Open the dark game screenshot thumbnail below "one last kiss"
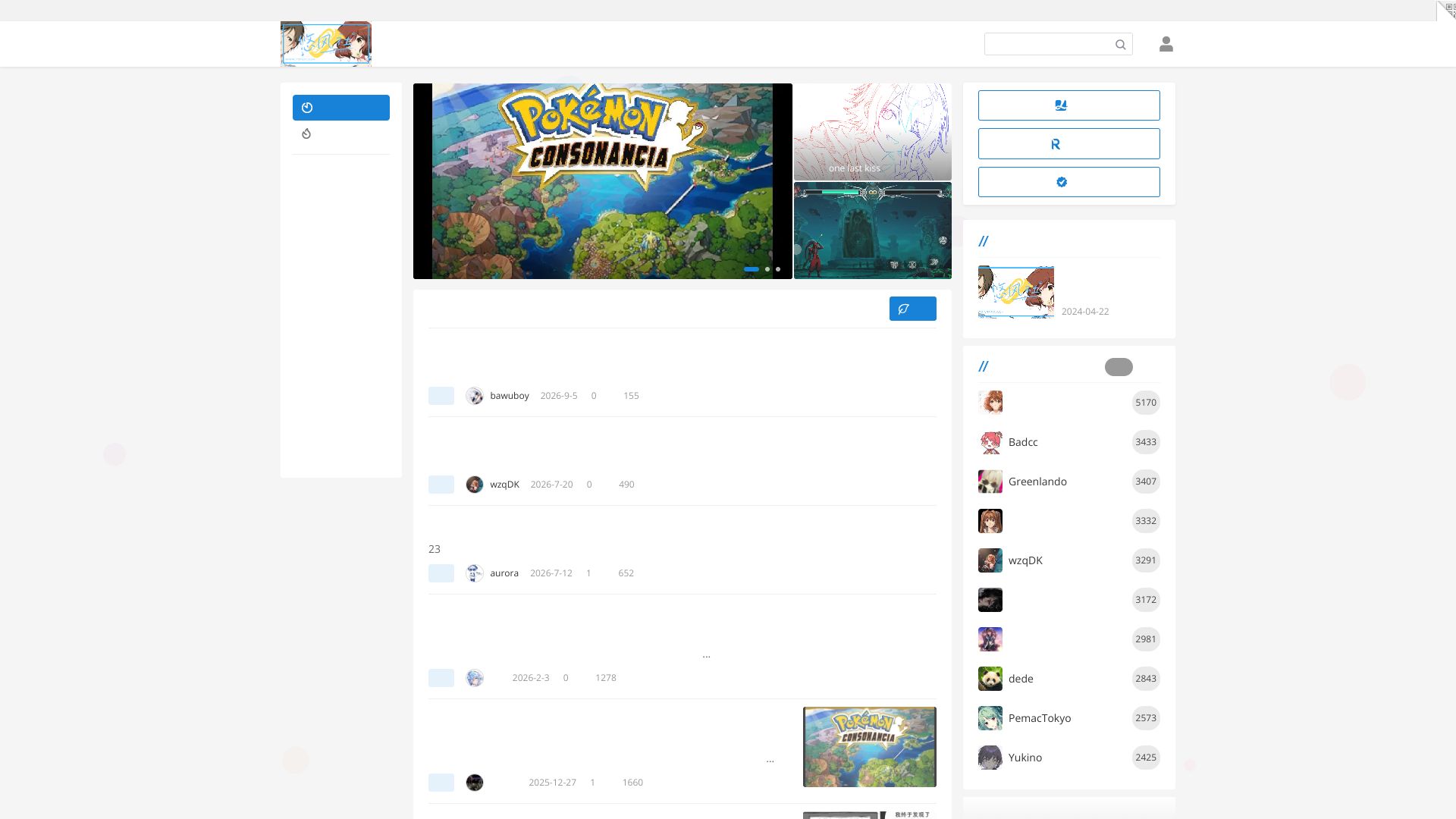The height and width of the screenshot is (819, 1456). click(x=873, y=231)
